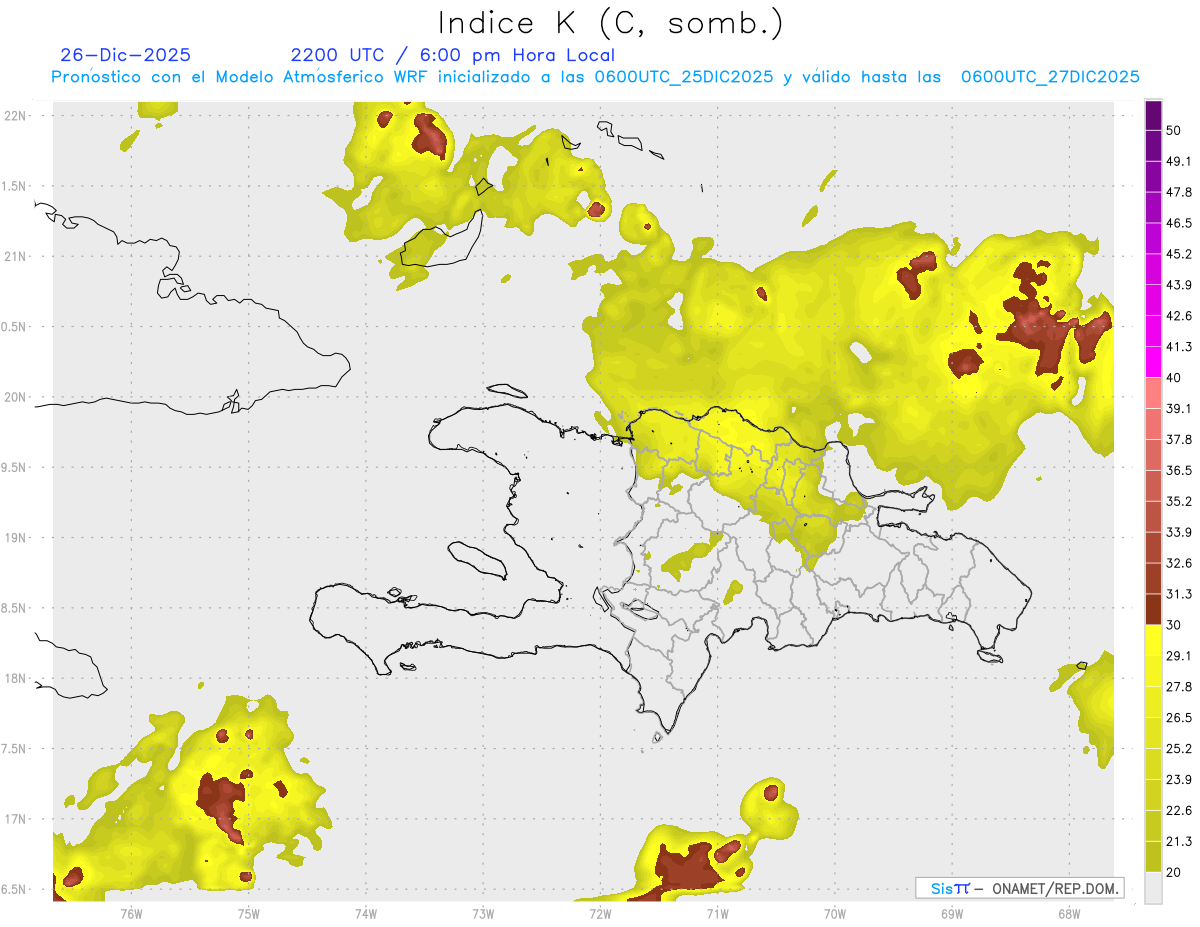Click the "69W" longitude label

coord(951,913)
